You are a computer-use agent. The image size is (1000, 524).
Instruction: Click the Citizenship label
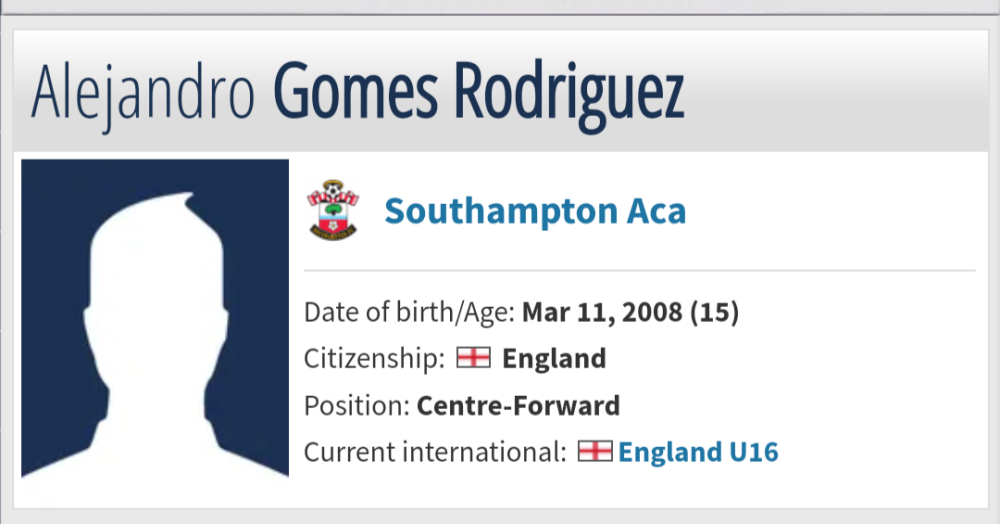(374, 358)
